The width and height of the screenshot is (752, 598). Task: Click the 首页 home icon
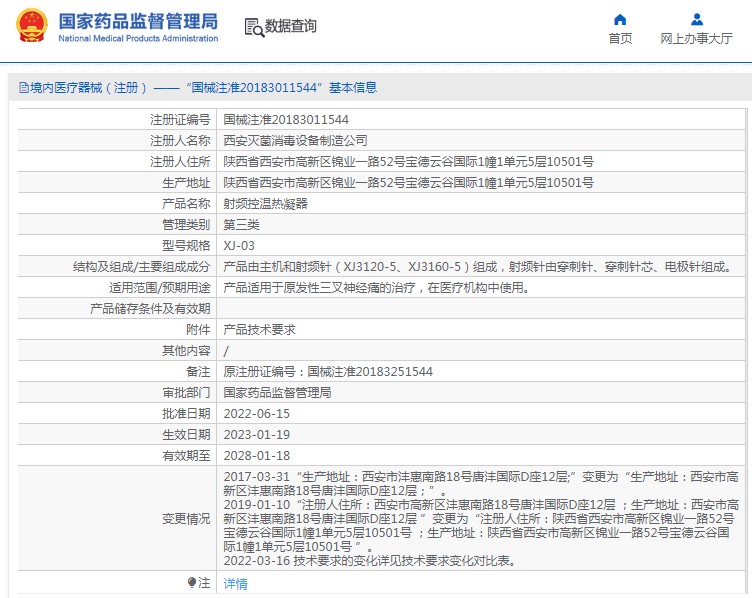point(620,20)
